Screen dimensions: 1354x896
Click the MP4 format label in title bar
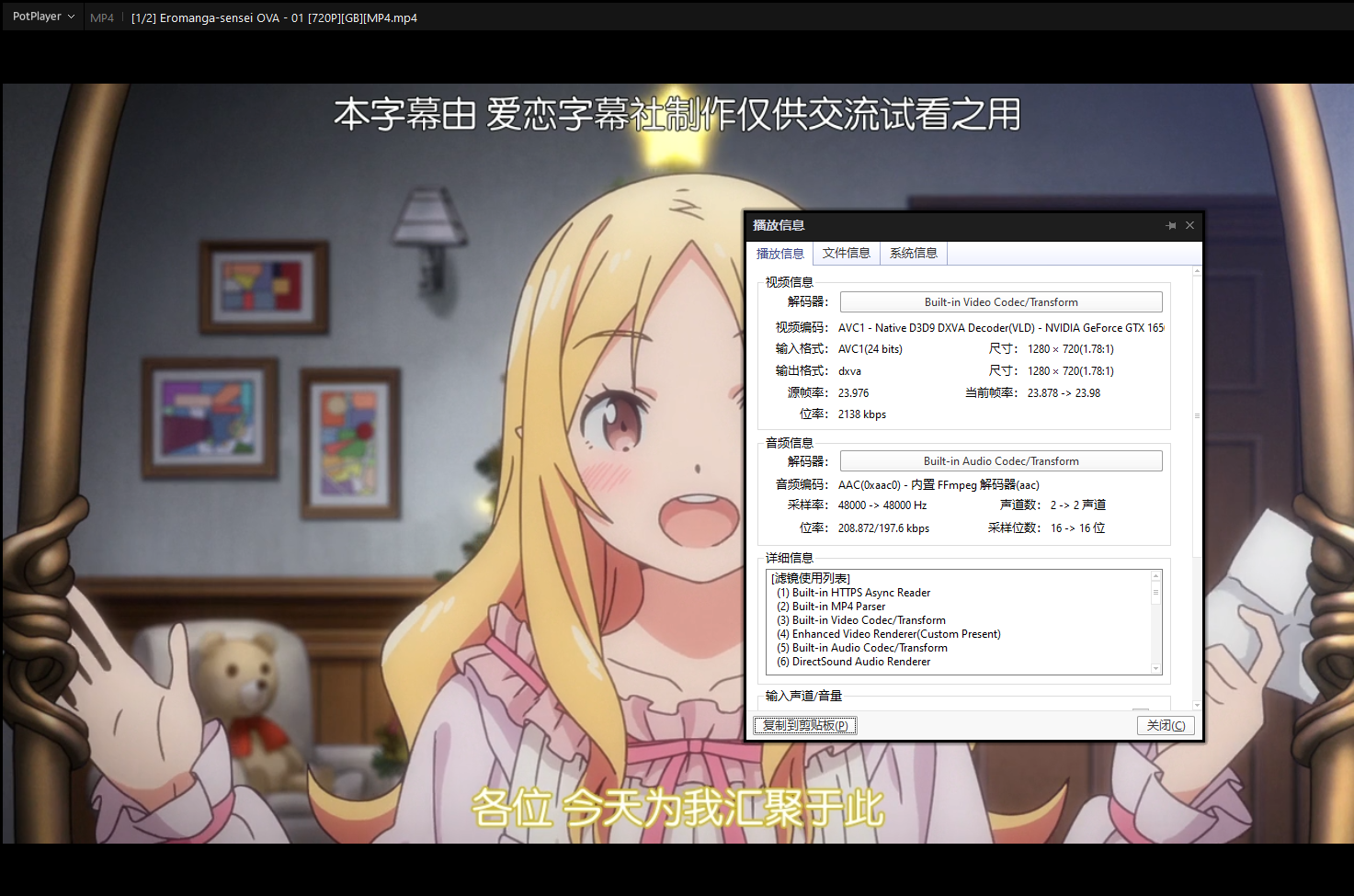pyautogui.click(x=102, y=17)
